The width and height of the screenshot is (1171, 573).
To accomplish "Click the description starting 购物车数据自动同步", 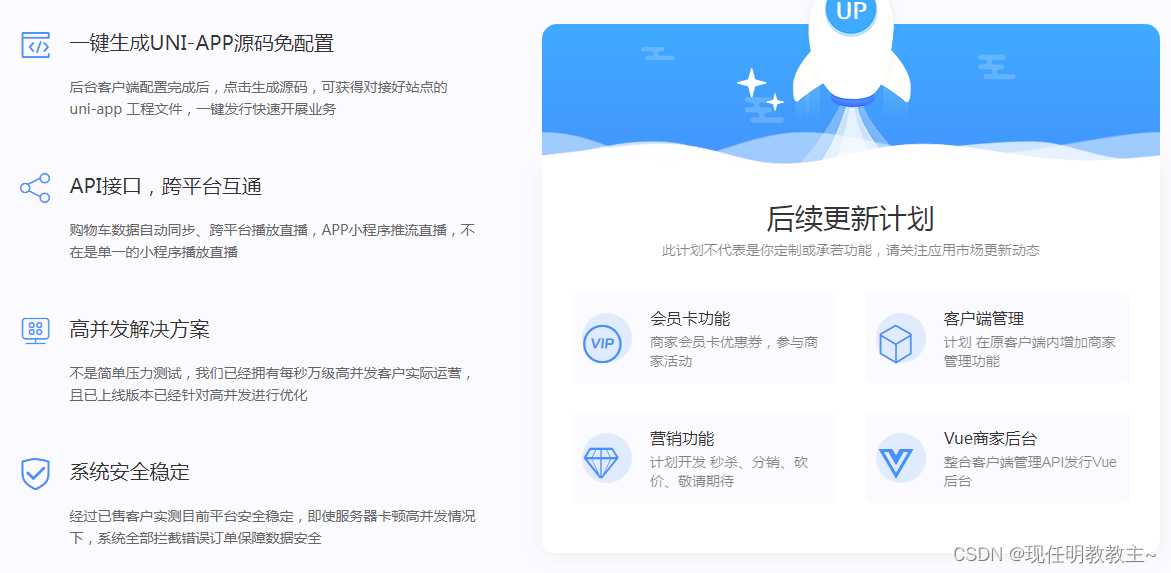I will [273, 241].
